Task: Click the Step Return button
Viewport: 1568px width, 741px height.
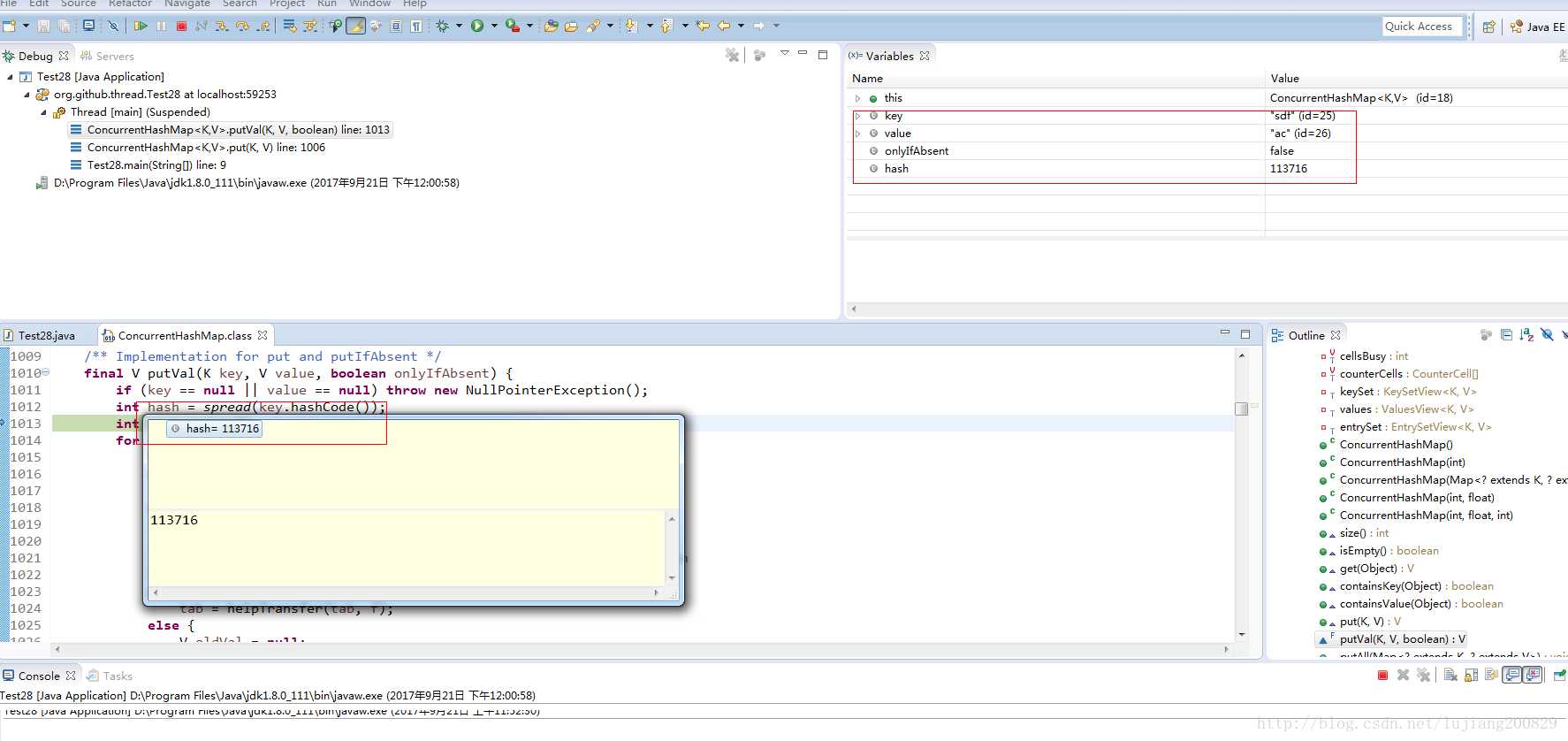Action: [263, 26]
